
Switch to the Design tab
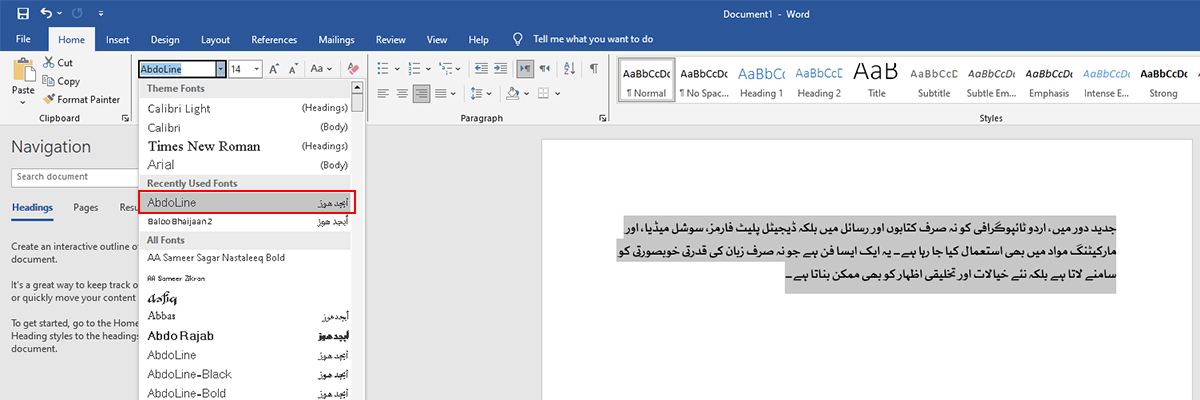click(x=165, y=39)
